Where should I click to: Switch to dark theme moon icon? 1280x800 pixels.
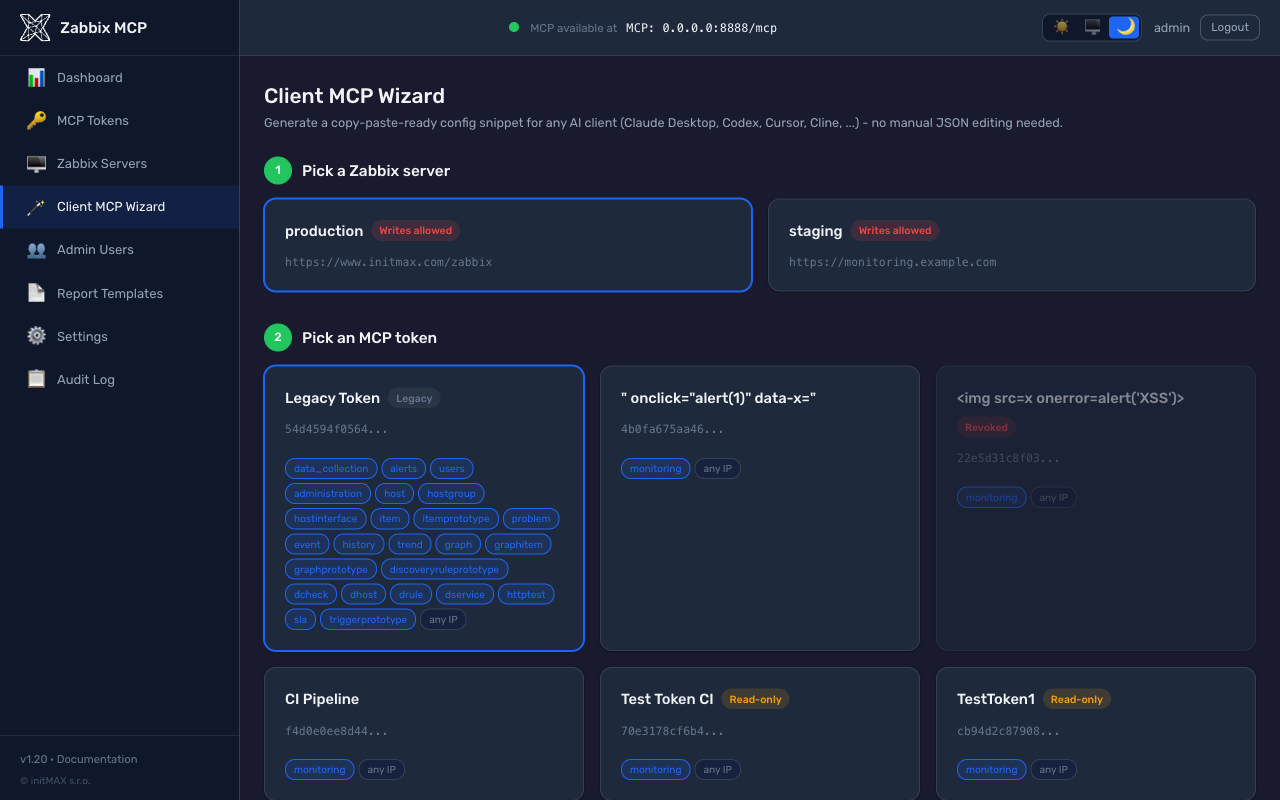pos(1125,27)
